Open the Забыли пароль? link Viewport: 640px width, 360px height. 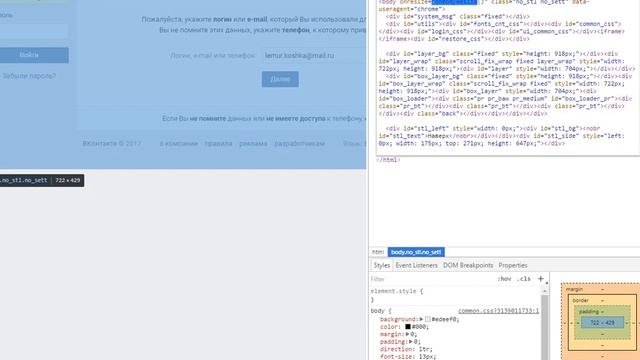click(29, 76)
